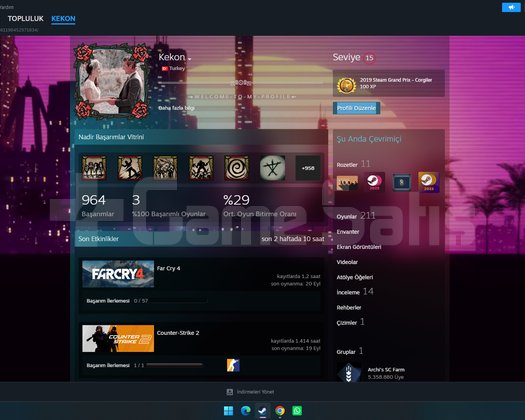Show the remaining +958 achievements
This screenshot has height=420, width=525.
click(308, 168)
